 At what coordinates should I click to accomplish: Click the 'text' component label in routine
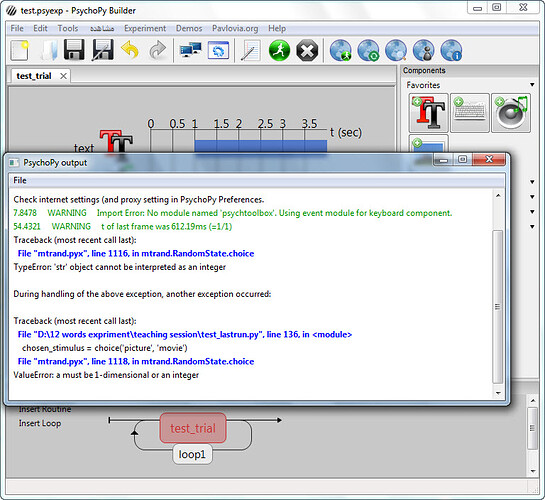pos(84,148)
